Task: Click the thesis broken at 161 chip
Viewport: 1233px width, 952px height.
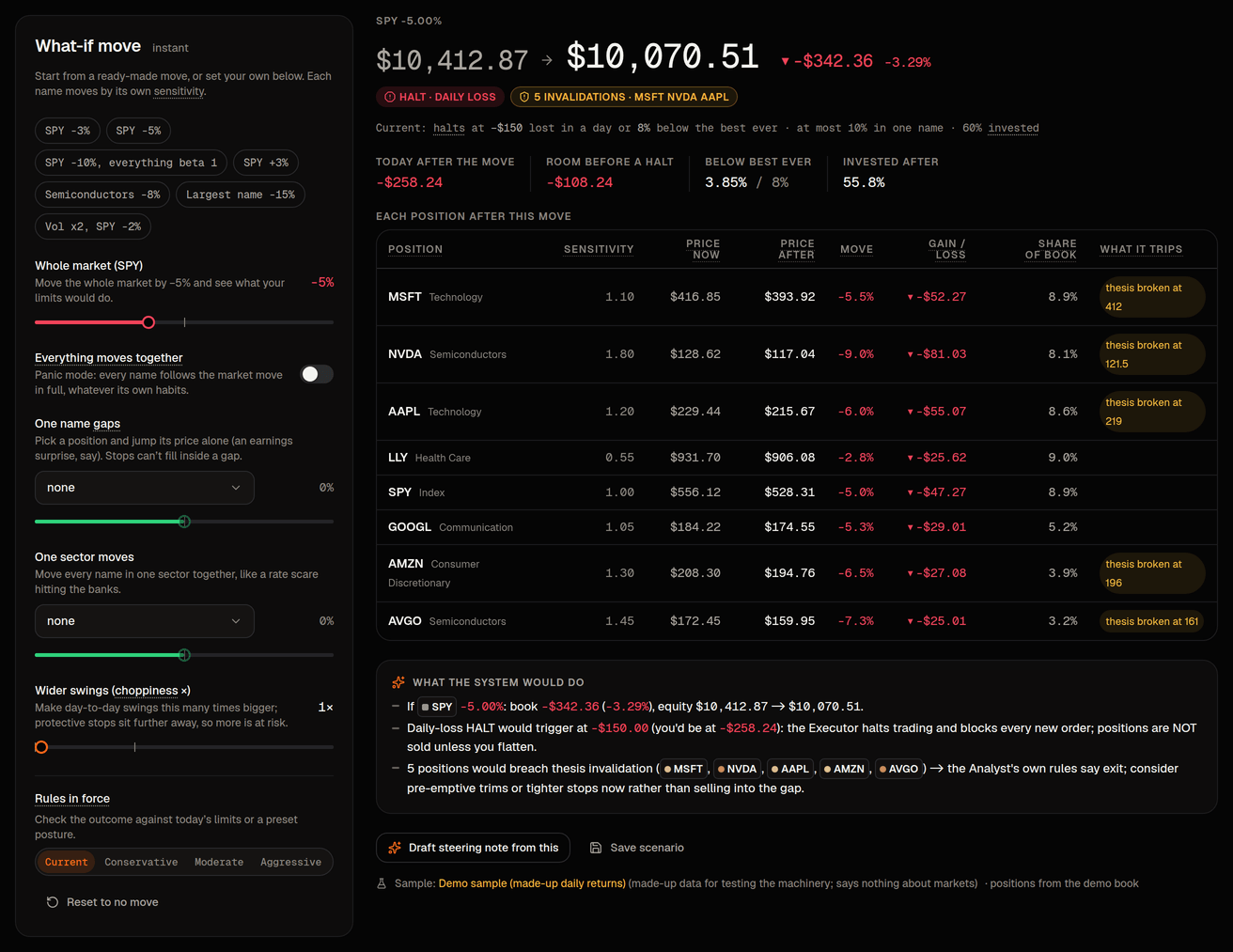Action: [1152, 621]
